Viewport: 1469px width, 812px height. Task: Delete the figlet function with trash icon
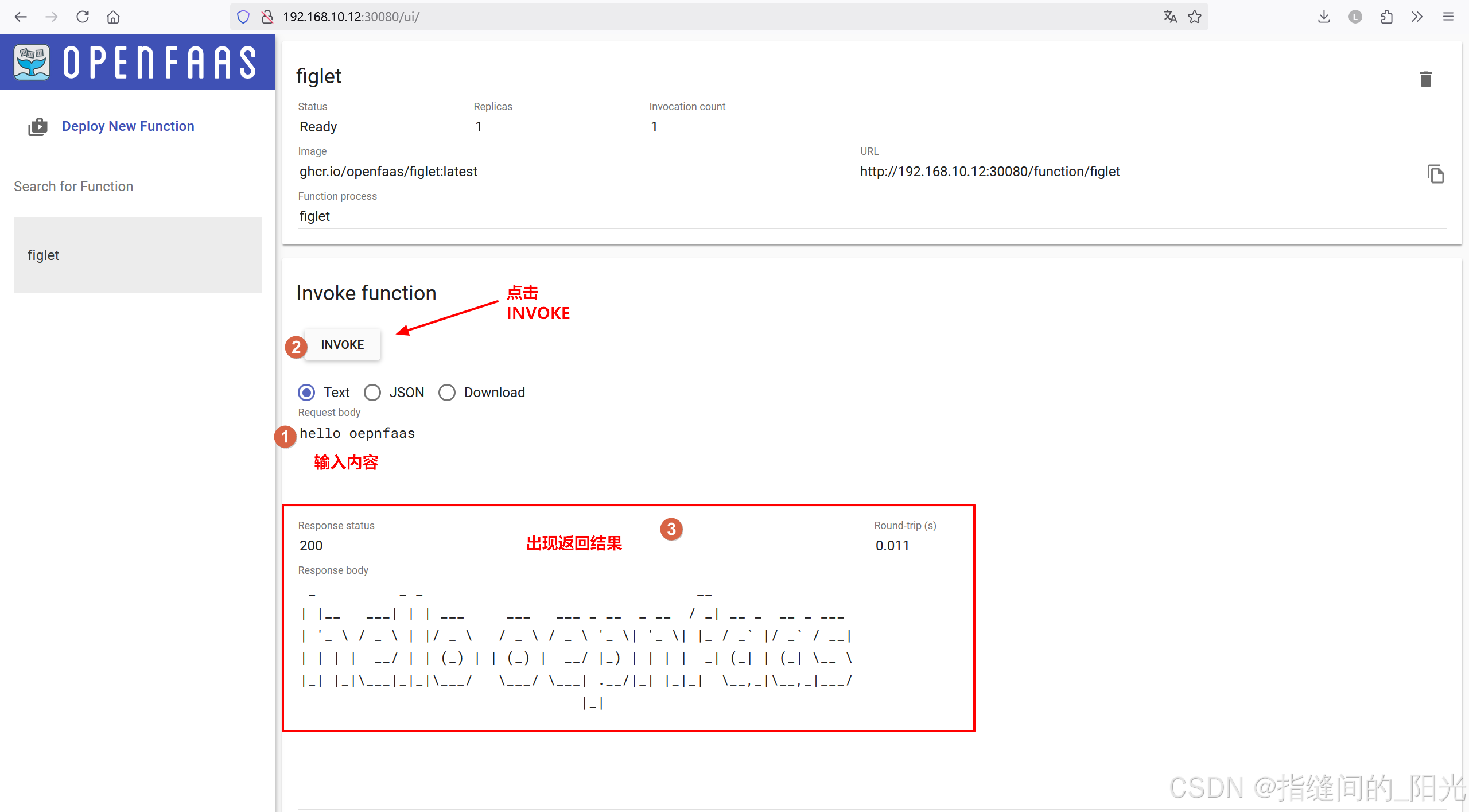[x=1425, y=79]
